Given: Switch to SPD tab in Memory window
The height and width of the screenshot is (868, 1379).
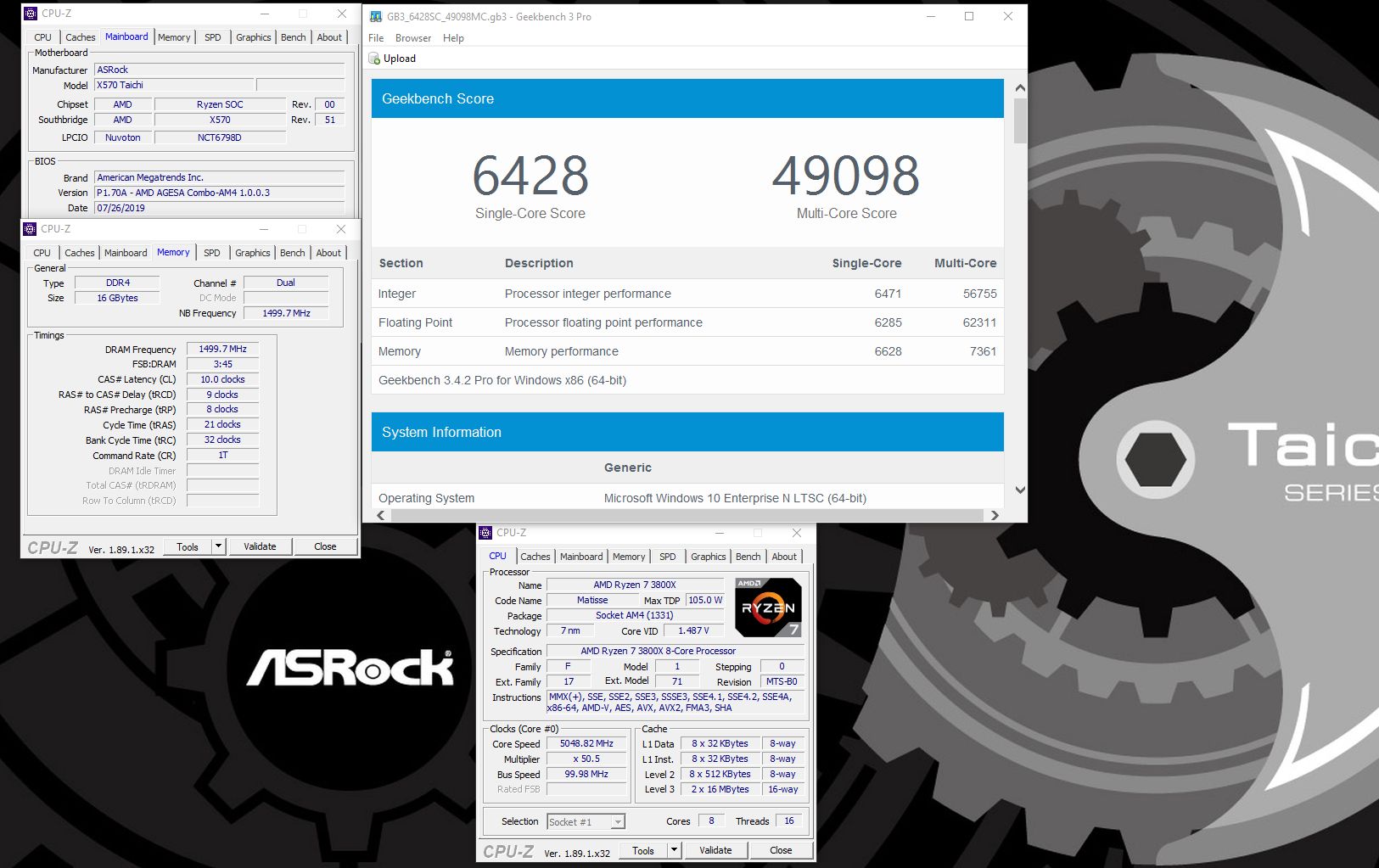Looking at the screenshot, I should 212,253.
